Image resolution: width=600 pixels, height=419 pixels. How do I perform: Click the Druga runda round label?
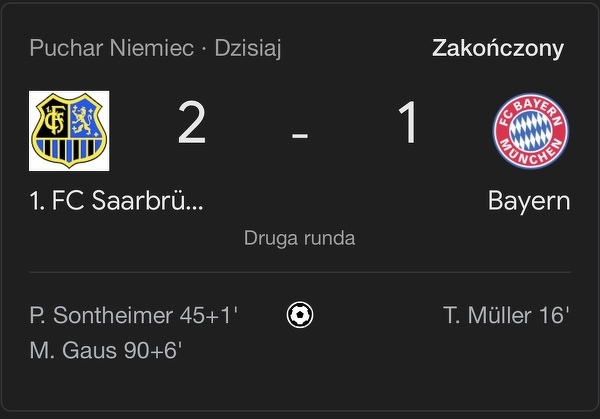[299, 239]
